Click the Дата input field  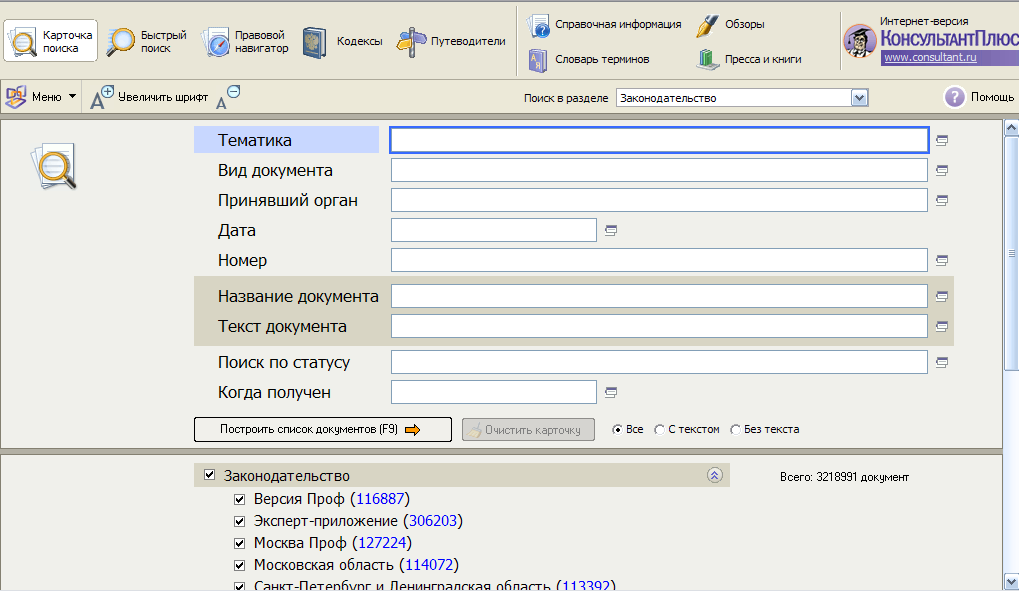[494, 230]
